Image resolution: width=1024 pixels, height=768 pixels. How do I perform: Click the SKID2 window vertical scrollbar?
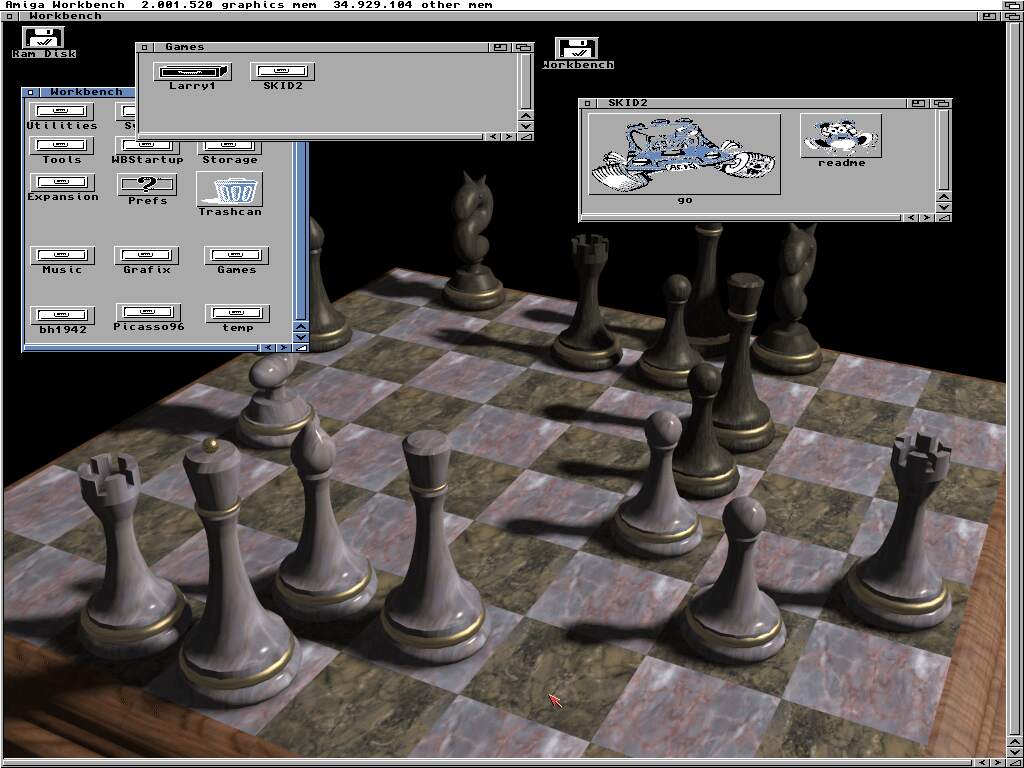click(944, 150)
